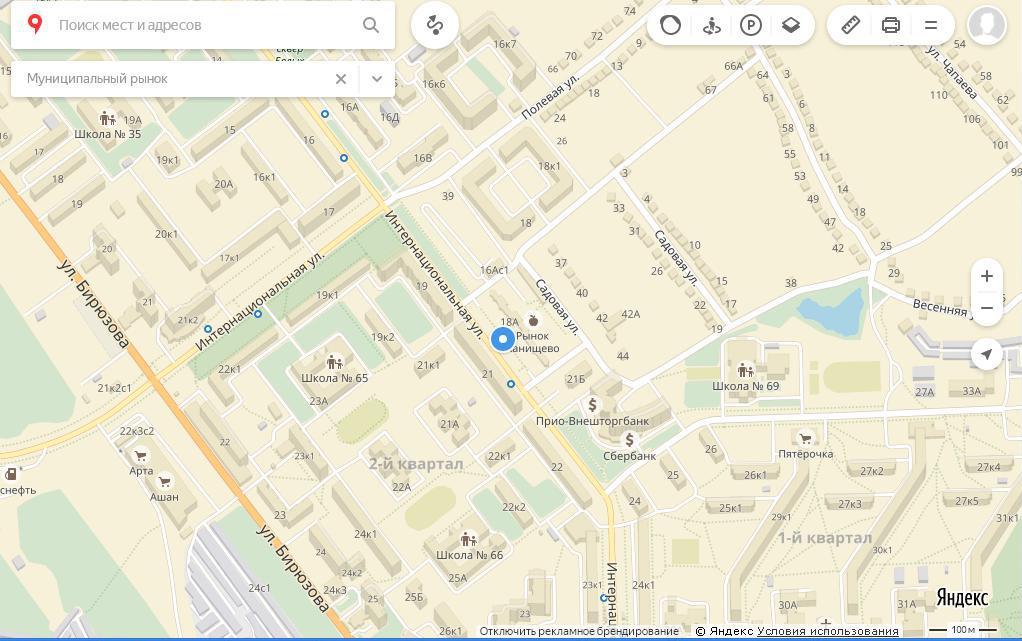The height and width of the screenshot is (641, 1022).
Task: Click the 2-й квартал district label
Action: click(x=416, y=464)
